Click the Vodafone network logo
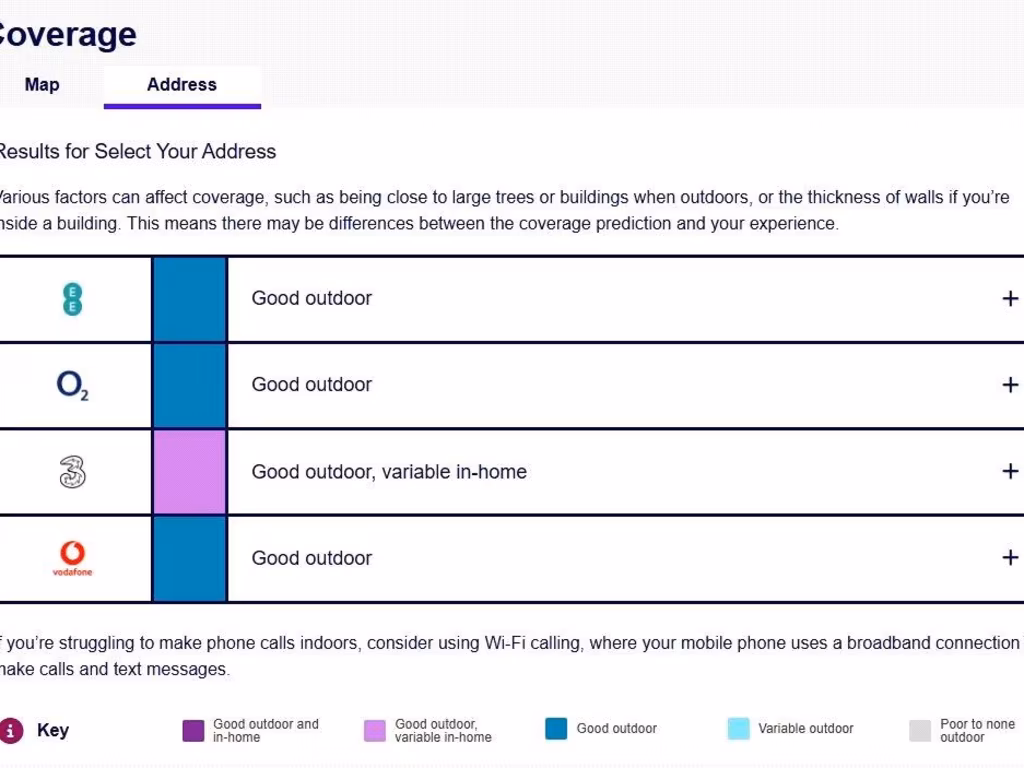This screenshot has width=1024, height=768. 72,558
